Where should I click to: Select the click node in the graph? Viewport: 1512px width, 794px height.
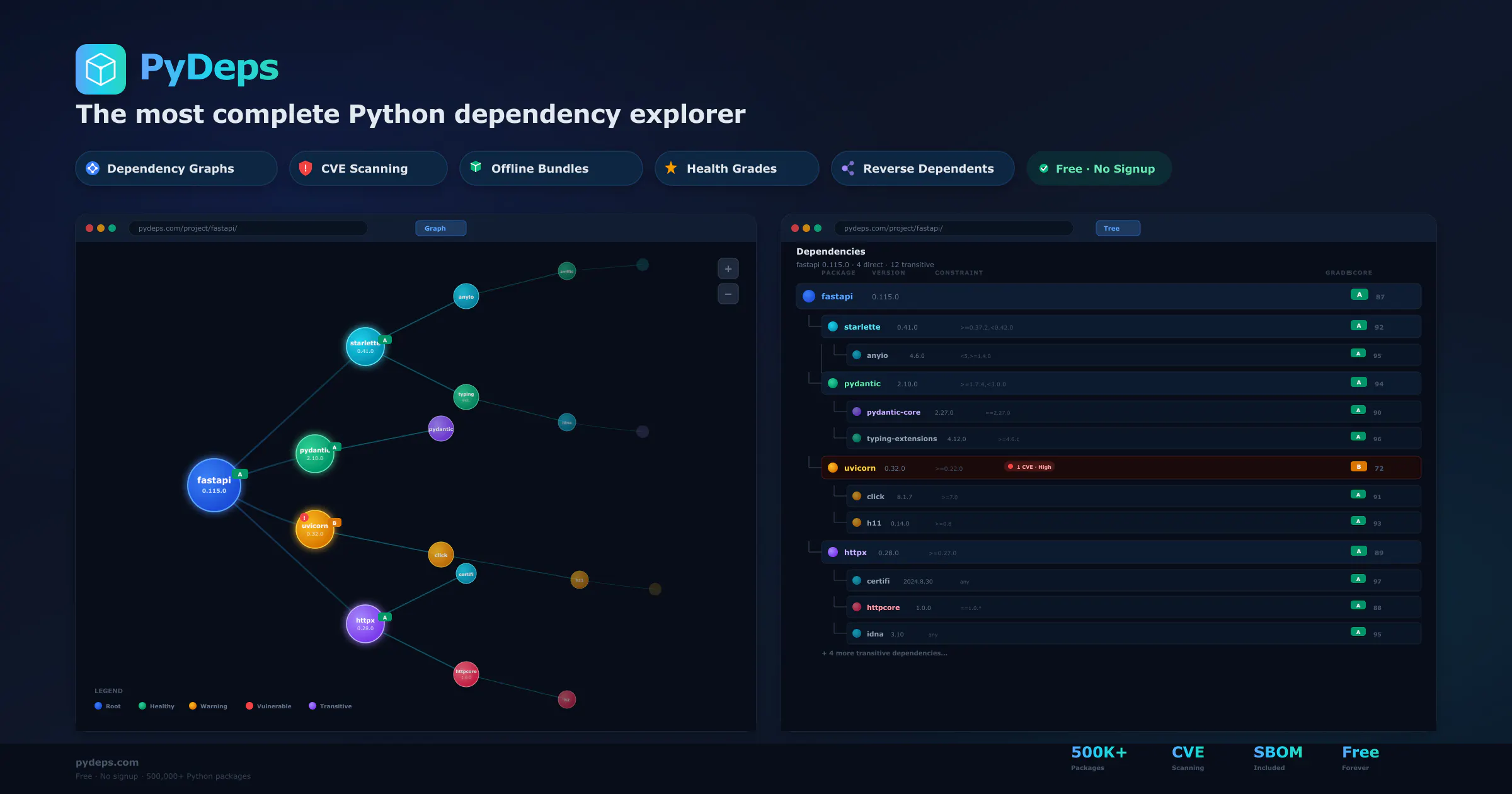[441, 555]
